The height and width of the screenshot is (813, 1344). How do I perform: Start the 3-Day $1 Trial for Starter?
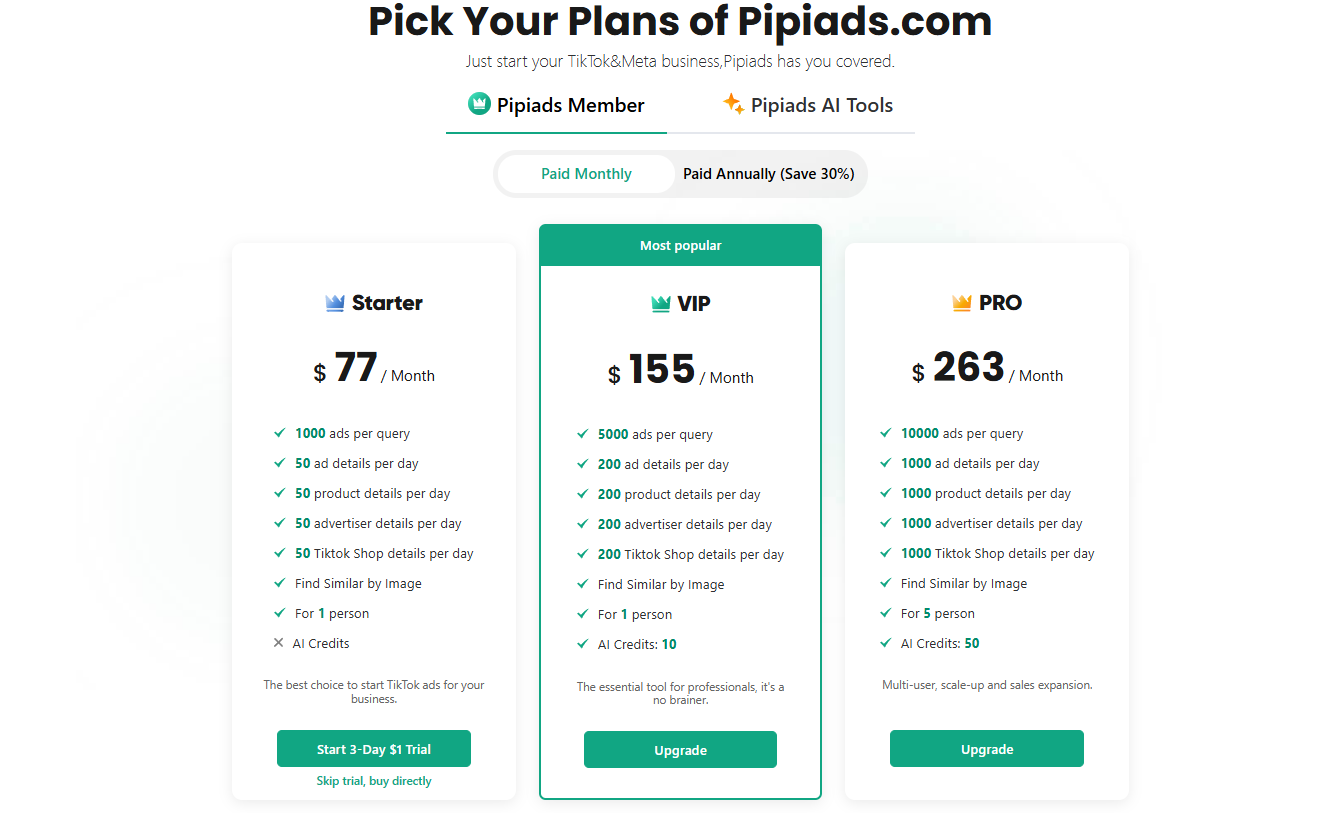[x=374, y=749]
